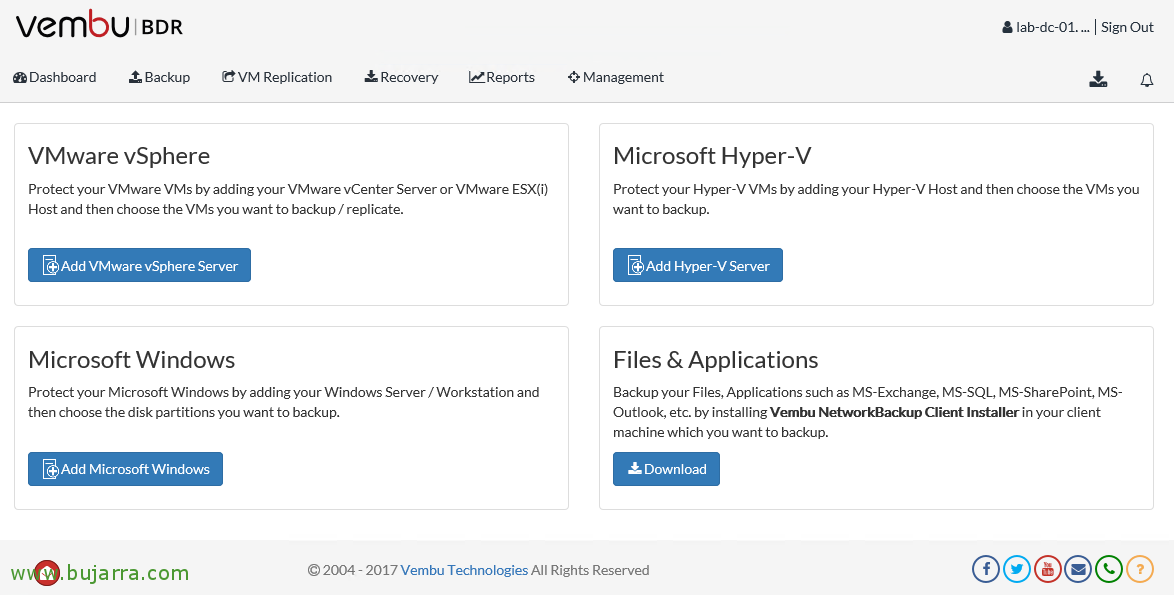Image resolution: width=1174 pixels, height=595 pixels.
Task: Click the Sign Out link
Action: click(x=1127, y=28)
